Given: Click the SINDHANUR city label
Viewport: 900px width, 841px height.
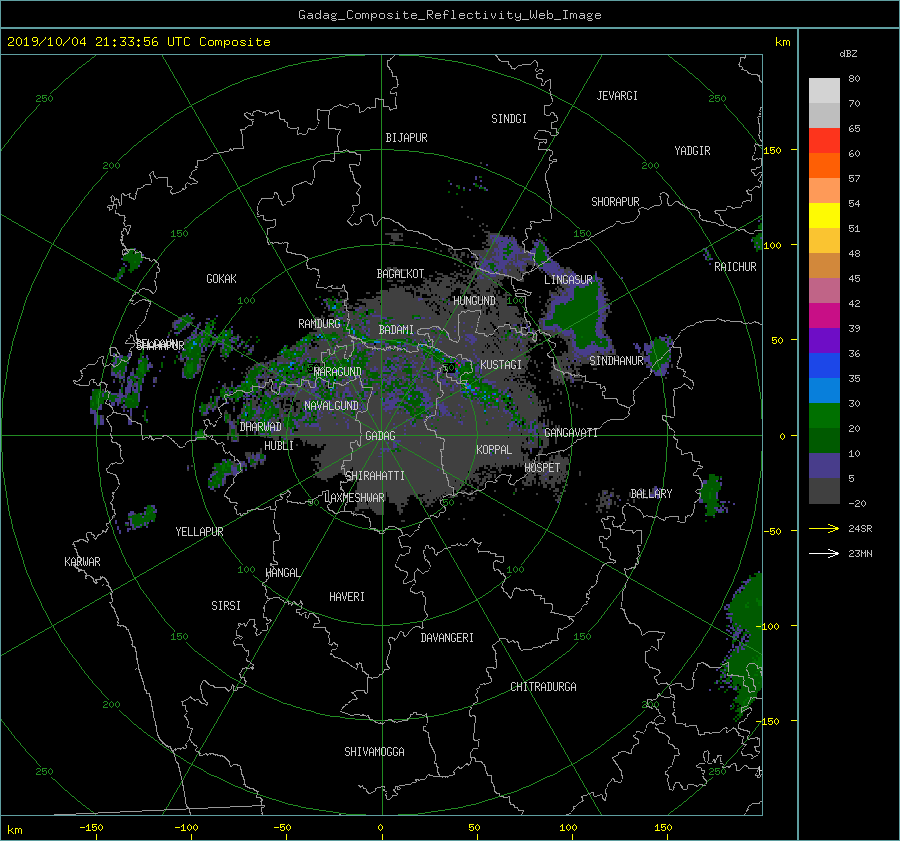Looking at the screenshot, I should click(616, 361).
